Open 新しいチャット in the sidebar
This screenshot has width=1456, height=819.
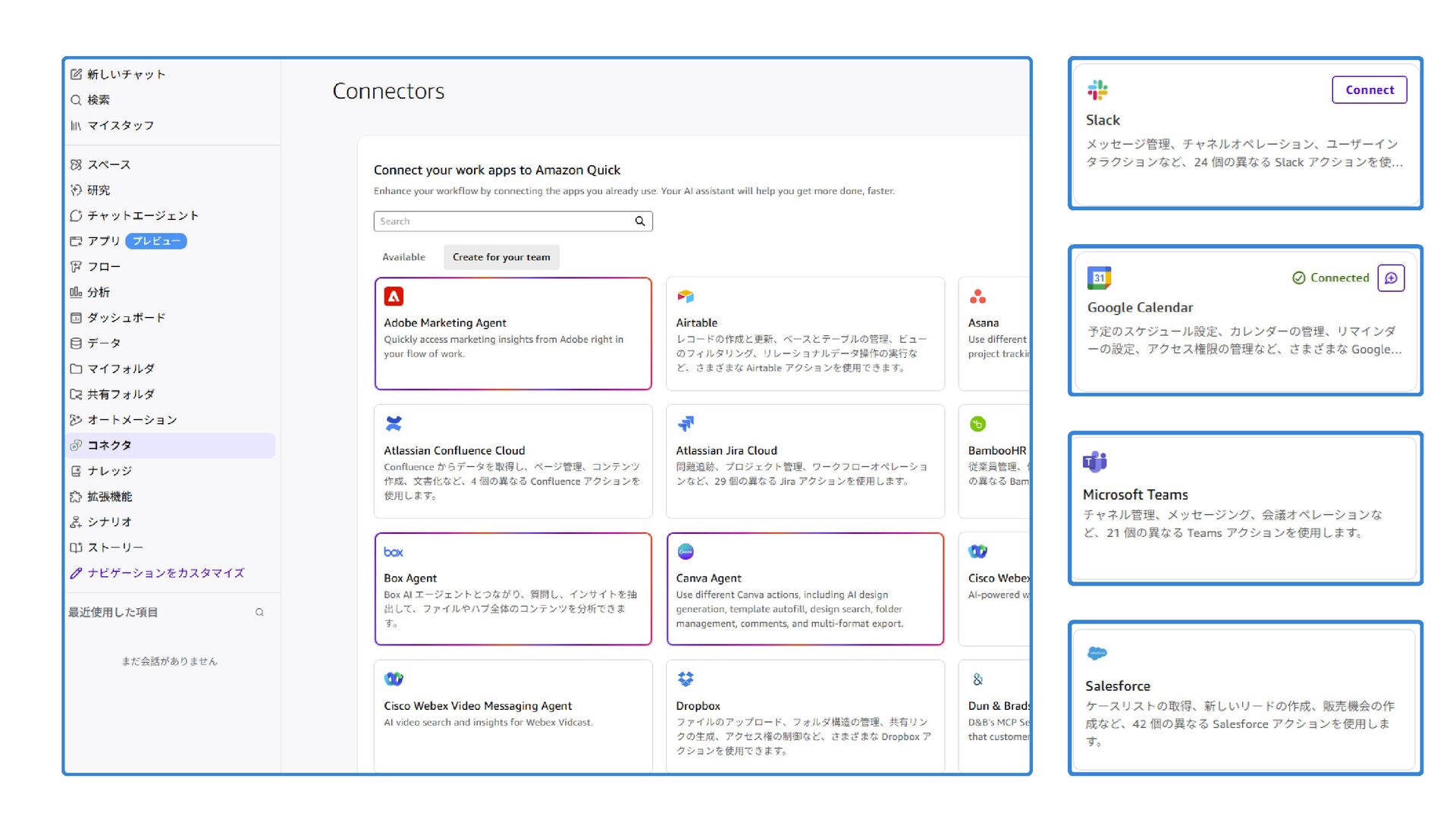point(126,74)
